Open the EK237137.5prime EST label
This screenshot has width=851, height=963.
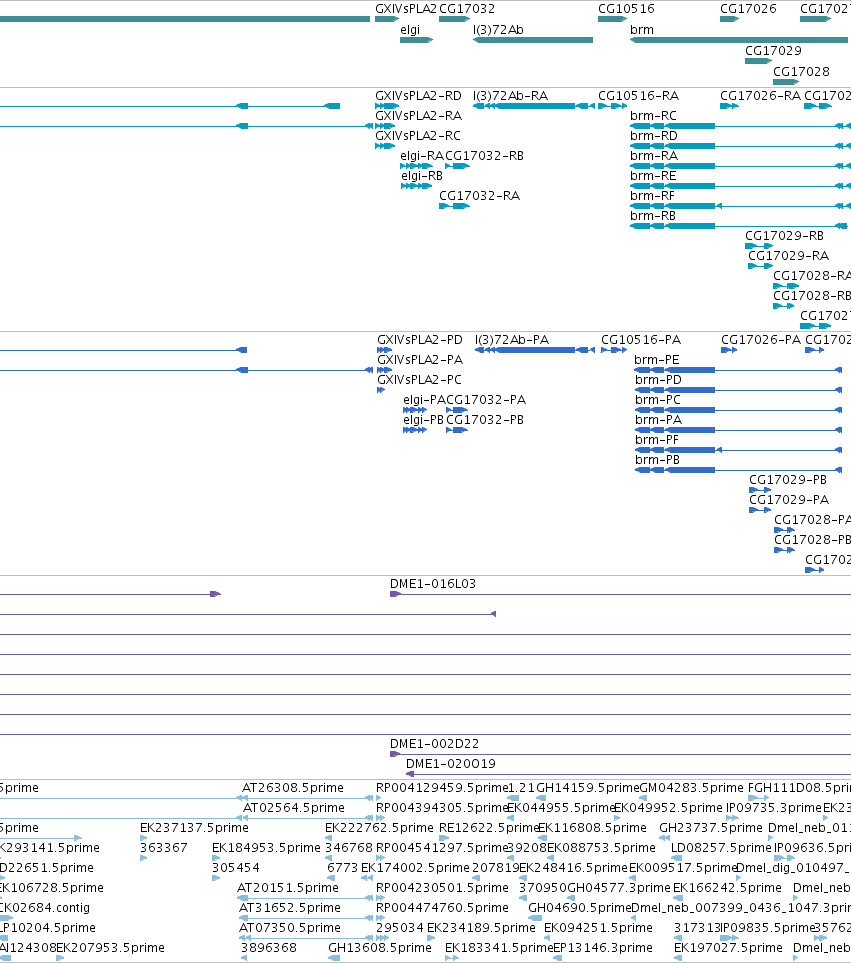pos(194,827)
